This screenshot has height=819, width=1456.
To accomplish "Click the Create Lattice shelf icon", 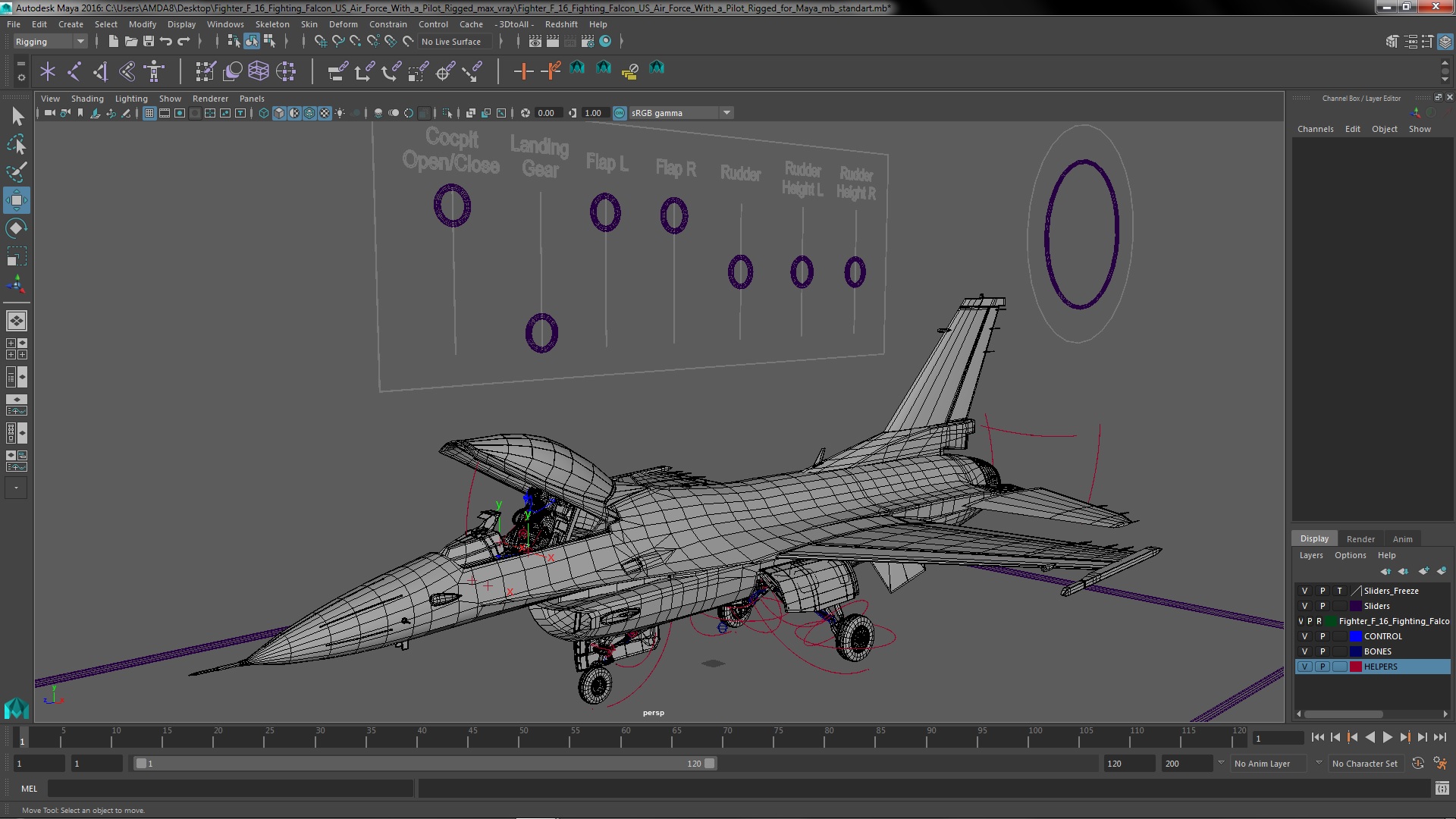I will coord(259,71).
